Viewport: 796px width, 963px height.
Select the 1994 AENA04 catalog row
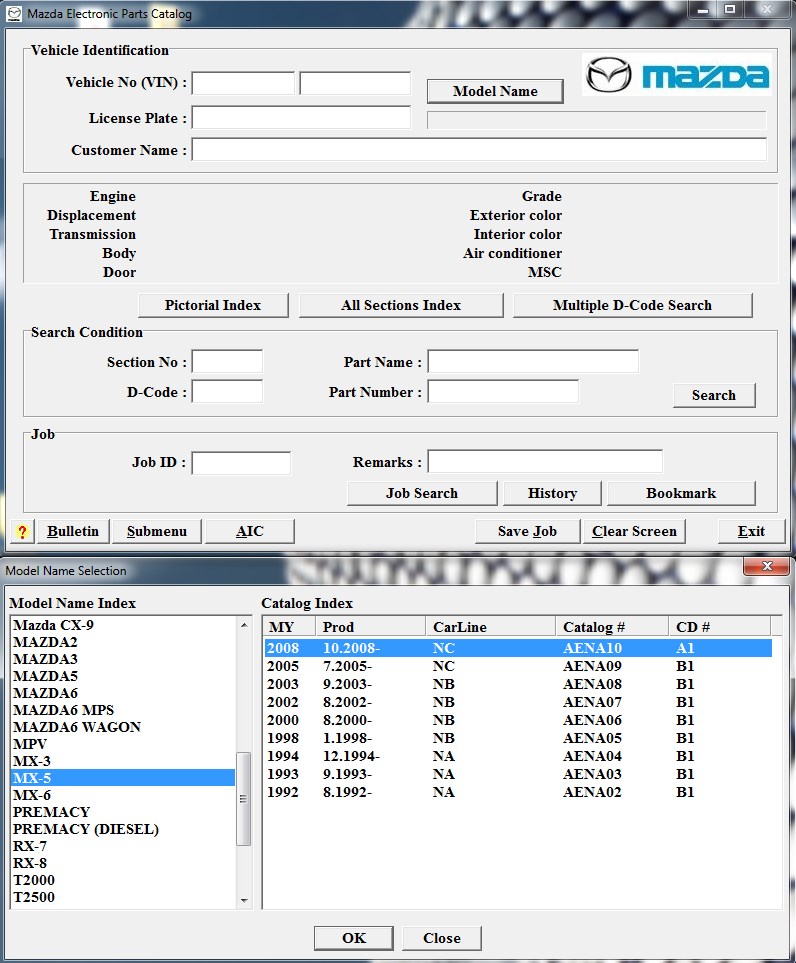(x=518, y=756)
